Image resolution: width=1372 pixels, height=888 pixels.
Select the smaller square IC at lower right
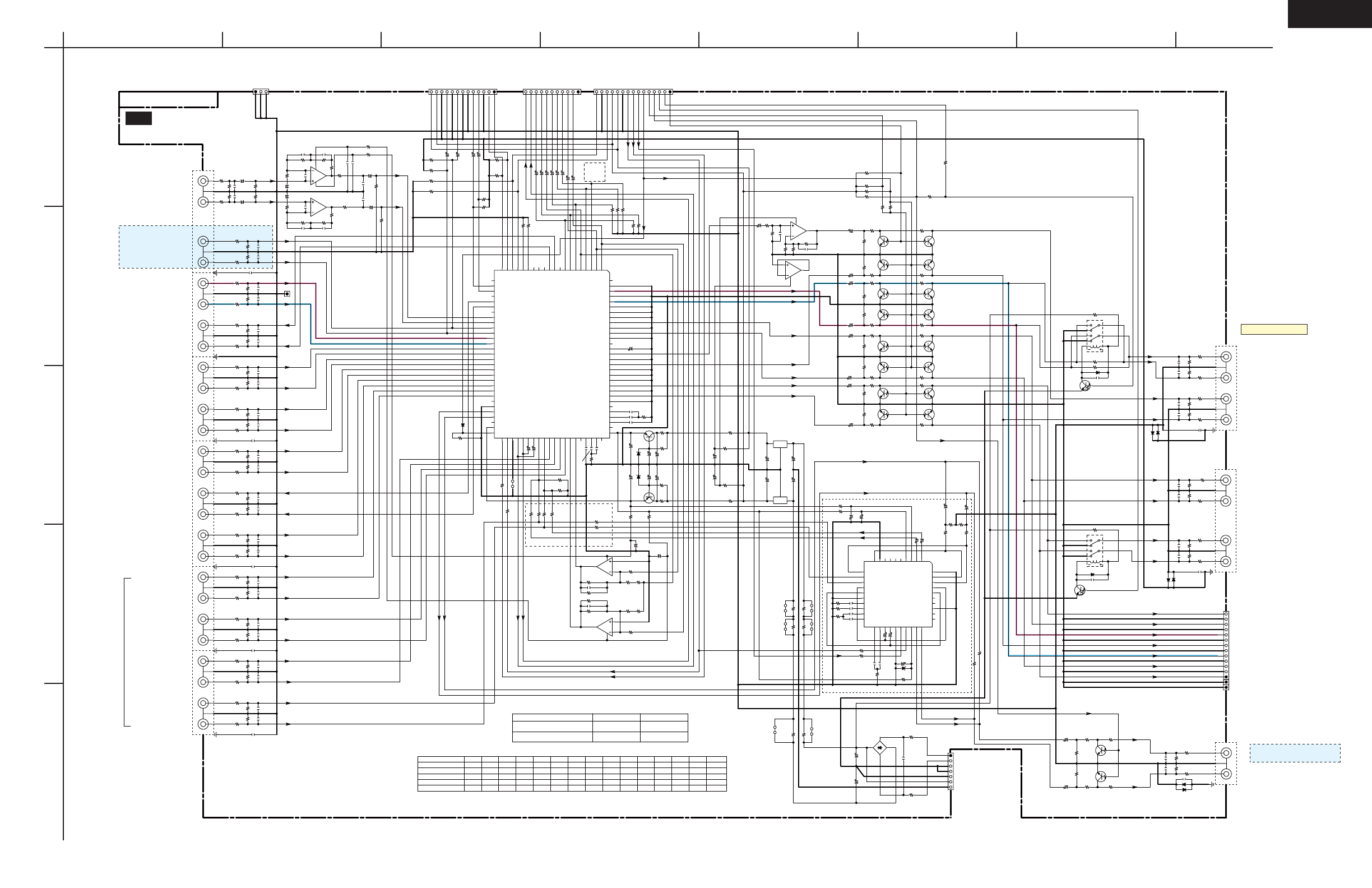click(897, 594)
